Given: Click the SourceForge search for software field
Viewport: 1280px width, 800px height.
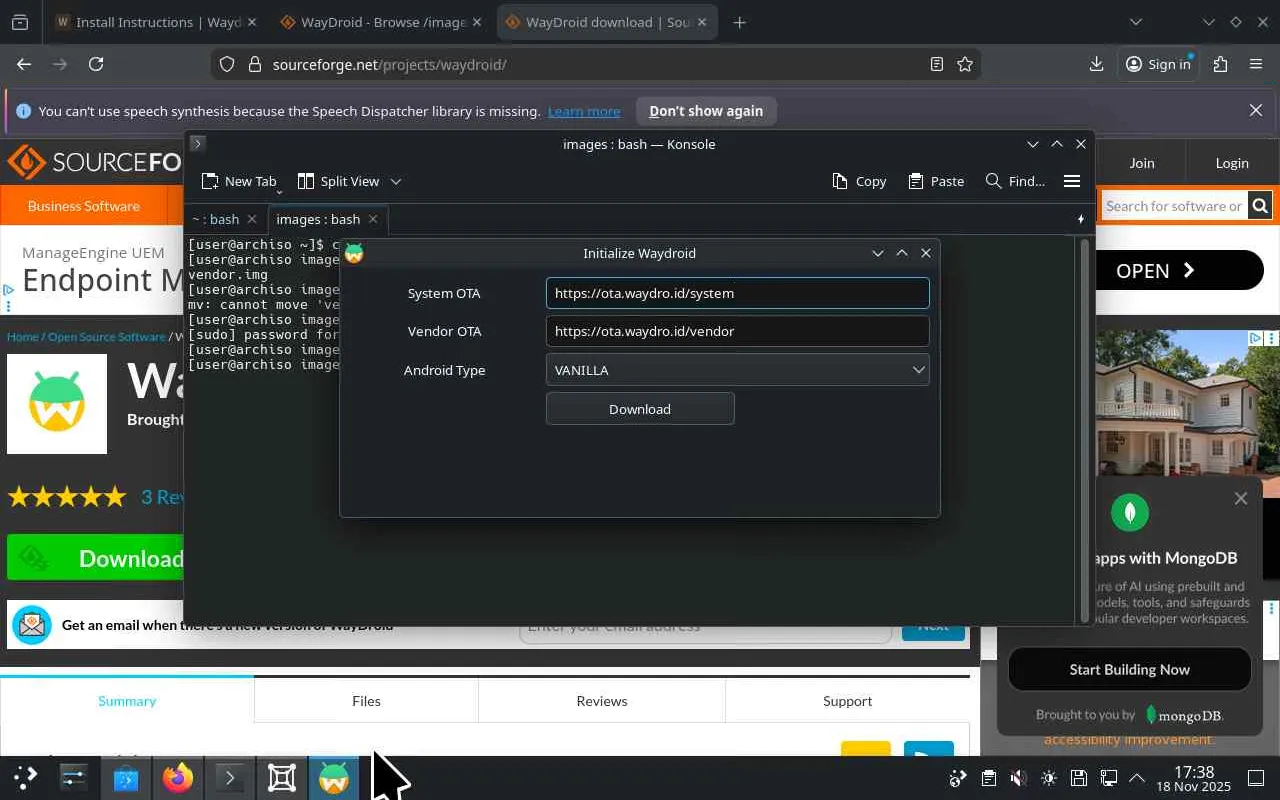Looking at the screenshot, I should tap(1174, 206).
